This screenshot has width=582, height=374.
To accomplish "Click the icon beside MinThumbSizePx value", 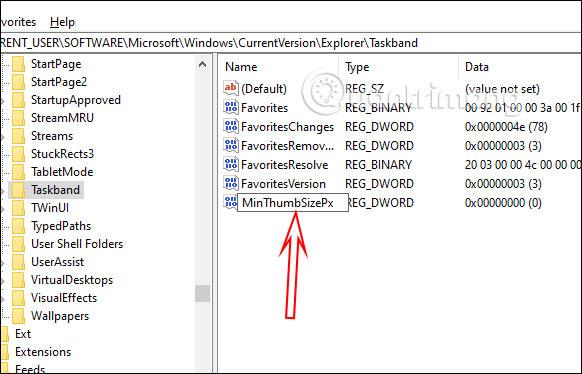I will 230,202.
